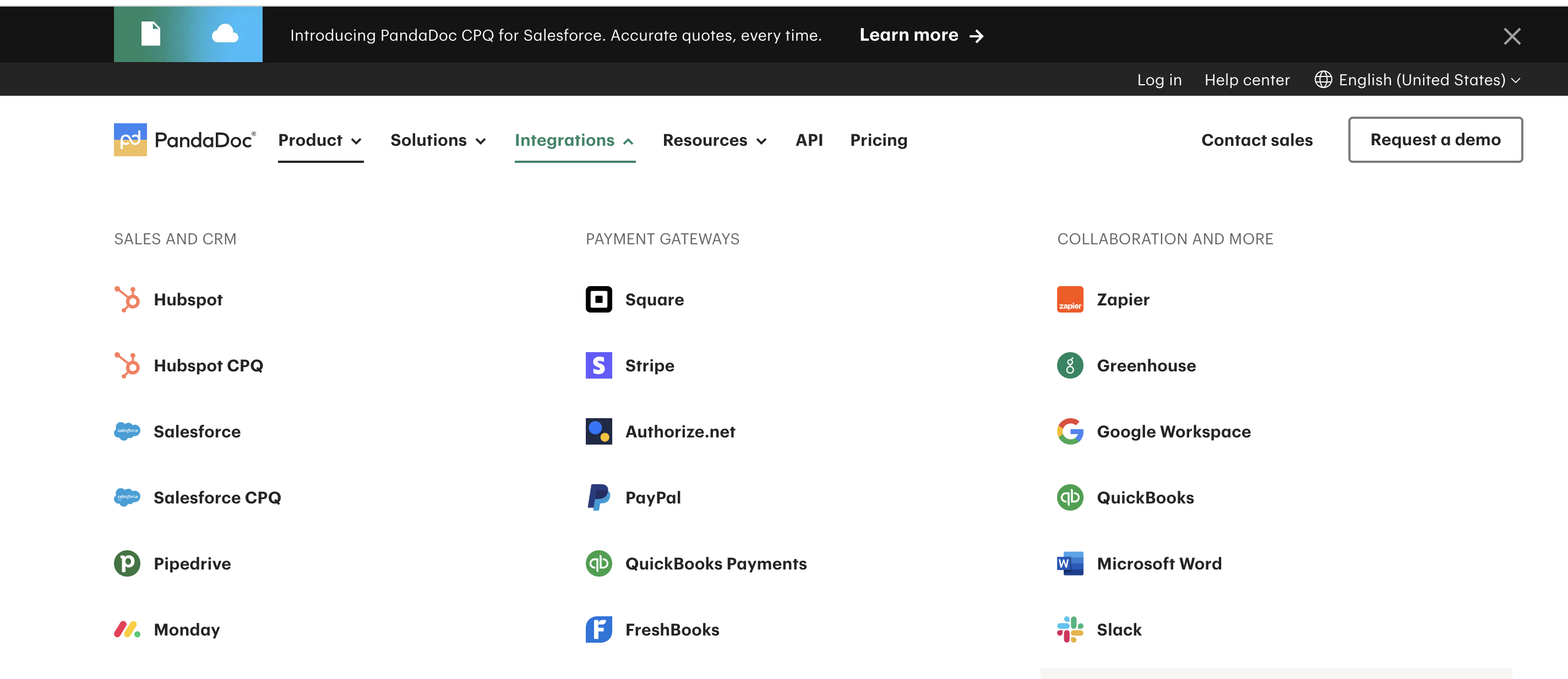
Task: Open the Hubspot integration link
Action: (188, 299)
